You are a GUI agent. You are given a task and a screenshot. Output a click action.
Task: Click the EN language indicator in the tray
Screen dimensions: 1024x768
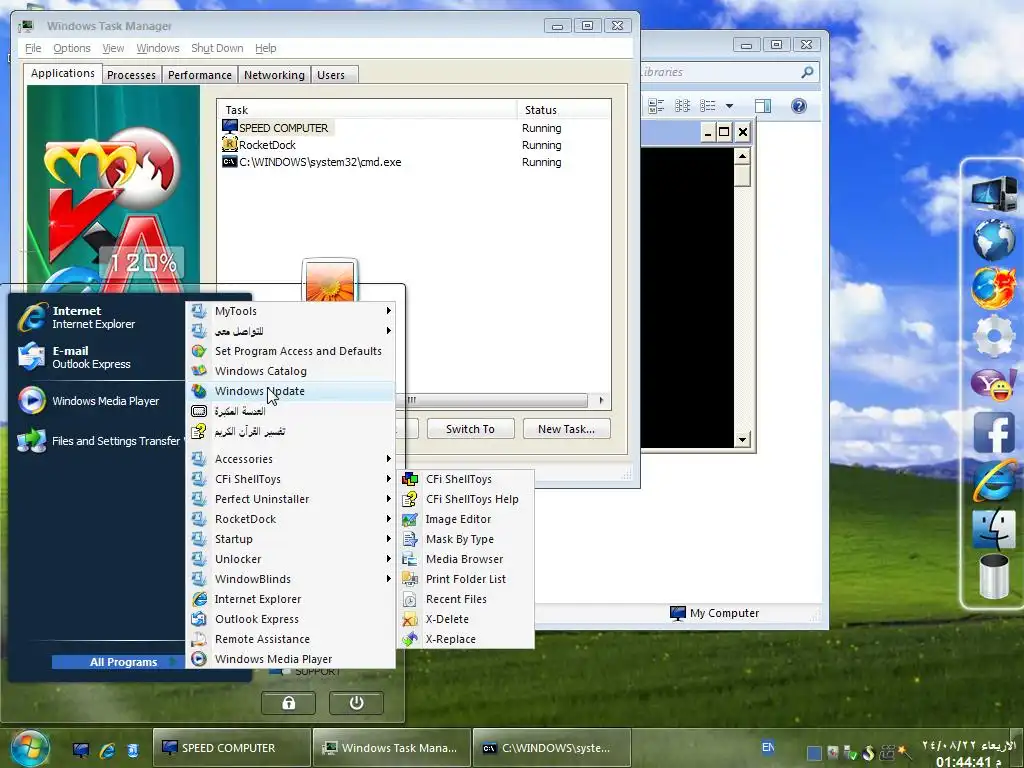coord(768,746)
